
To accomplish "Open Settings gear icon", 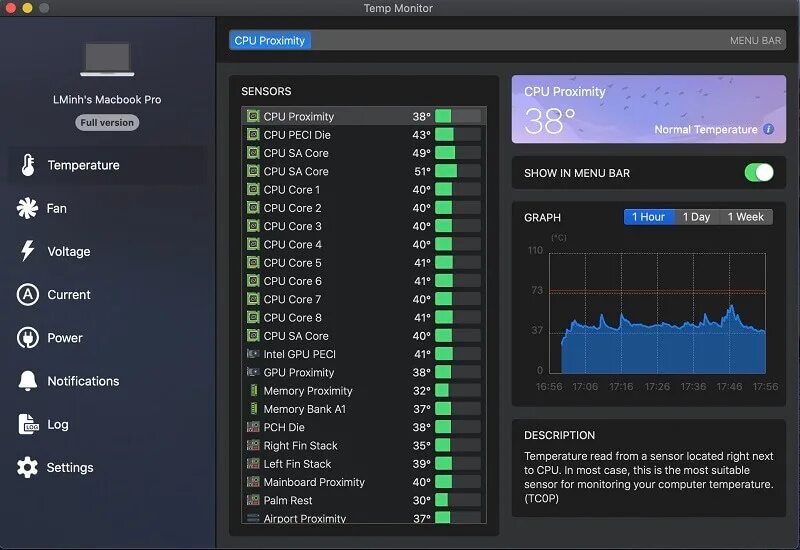I will point(27,467).
